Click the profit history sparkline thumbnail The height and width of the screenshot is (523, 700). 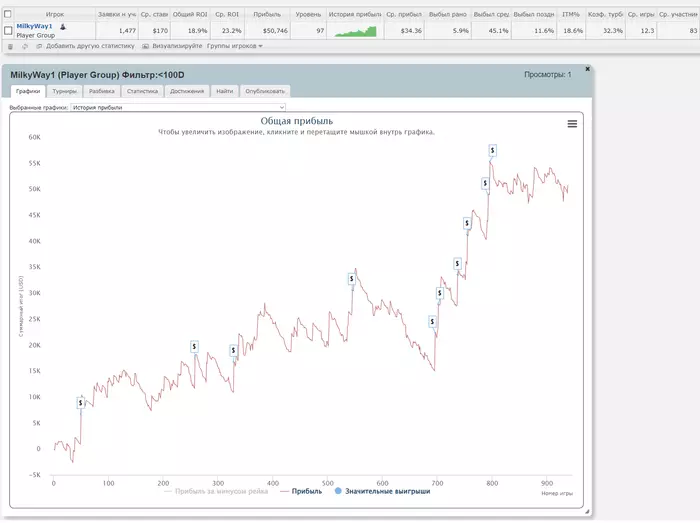click(x=355, y=31)
